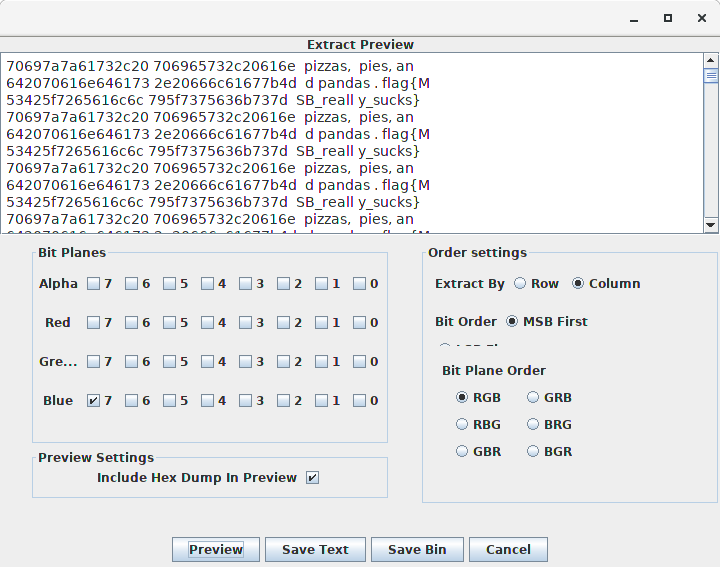Check the Blue bit 6 checkbox
Image resolution: width=720 pixels, height=567 pixels.
132,401
